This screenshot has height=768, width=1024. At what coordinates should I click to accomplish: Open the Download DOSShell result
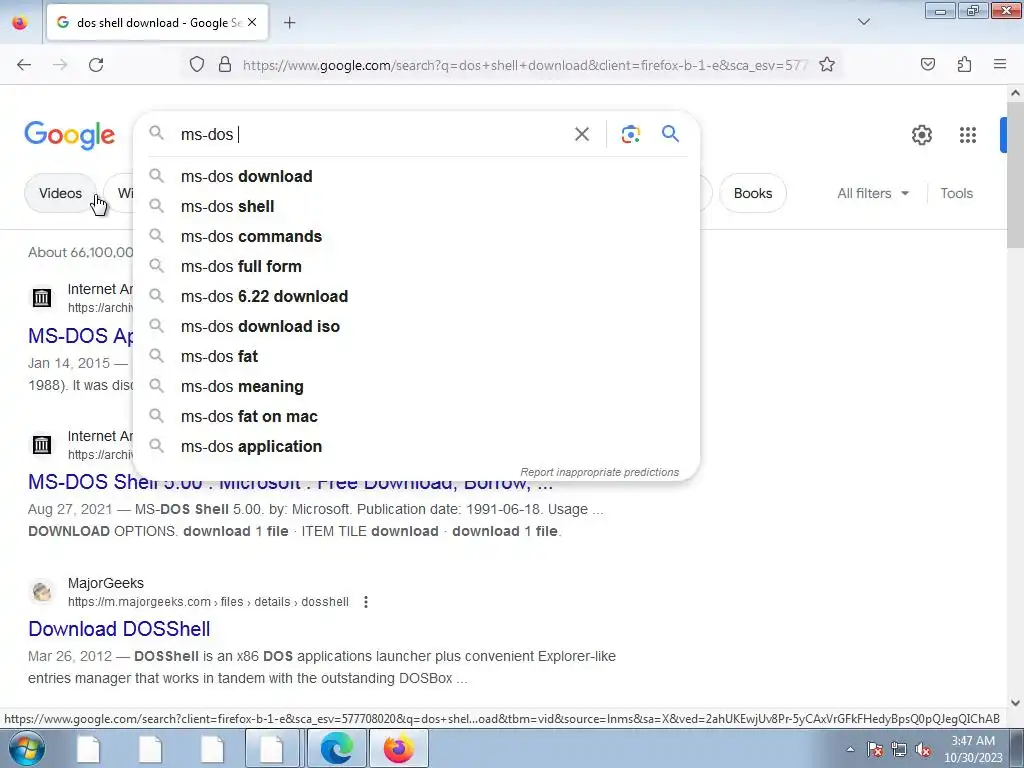coord(119,629)
